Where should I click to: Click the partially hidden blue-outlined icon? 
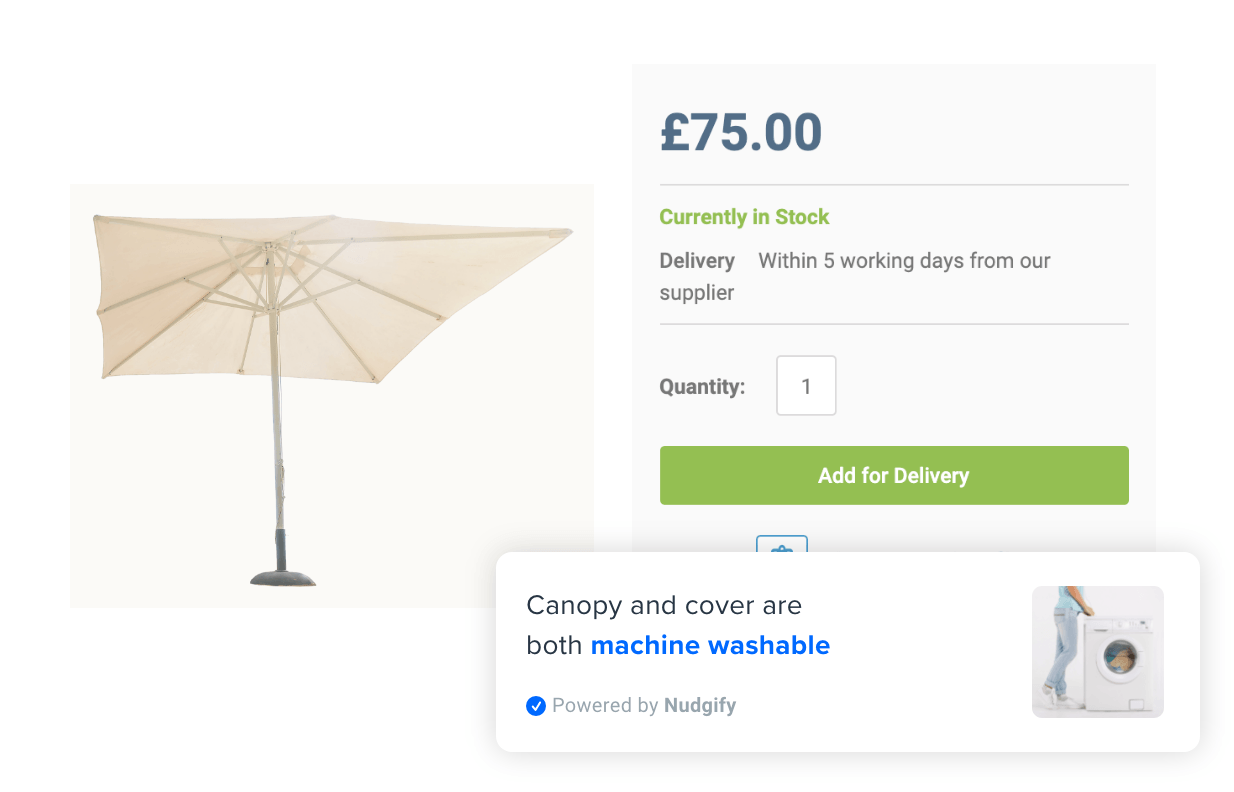781,544
